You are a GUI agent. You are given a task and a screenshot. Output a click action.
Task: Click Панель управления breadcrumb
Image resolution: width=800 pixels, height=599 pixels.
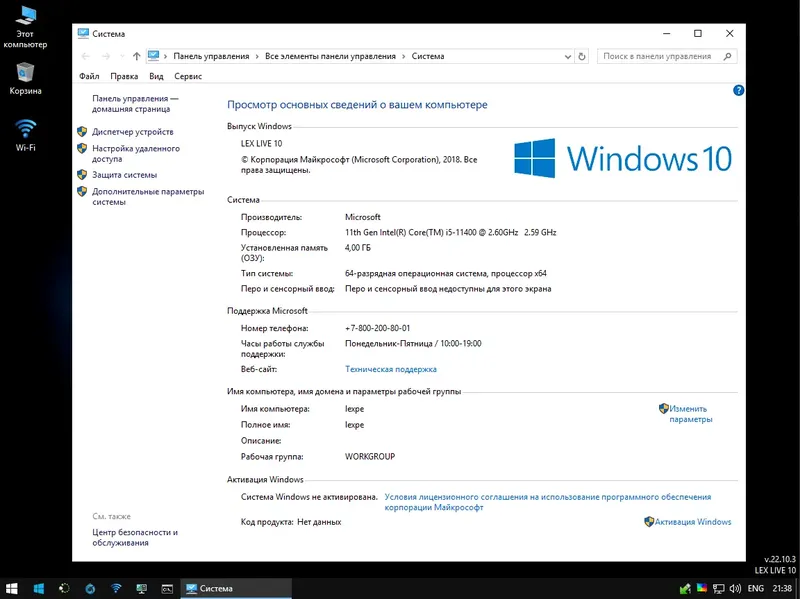211,56
